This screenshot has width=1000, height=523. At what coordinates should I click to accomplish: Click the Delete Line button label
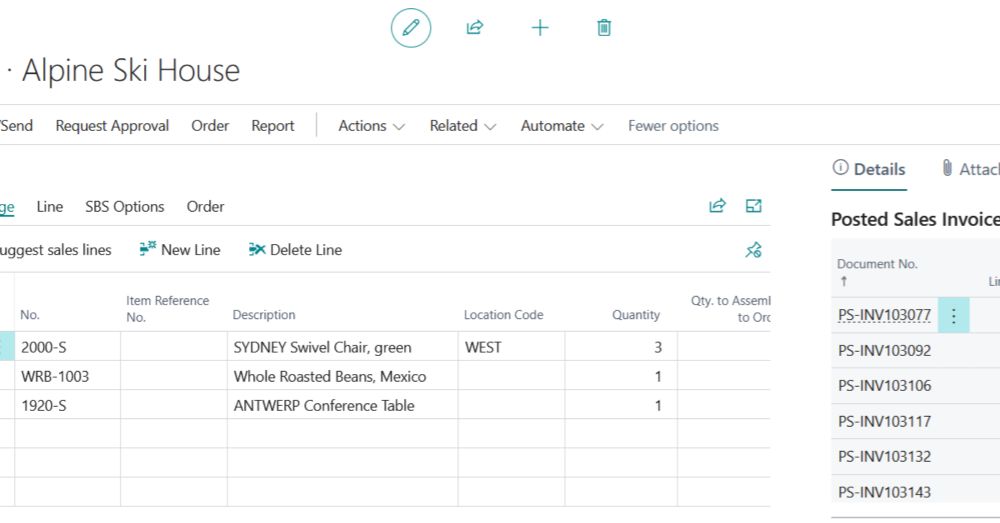coord(305,250)
